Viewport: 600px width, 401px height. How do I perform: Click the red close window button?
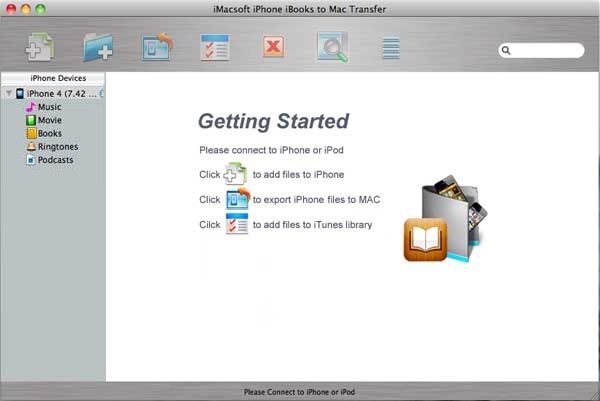(11, 9)
